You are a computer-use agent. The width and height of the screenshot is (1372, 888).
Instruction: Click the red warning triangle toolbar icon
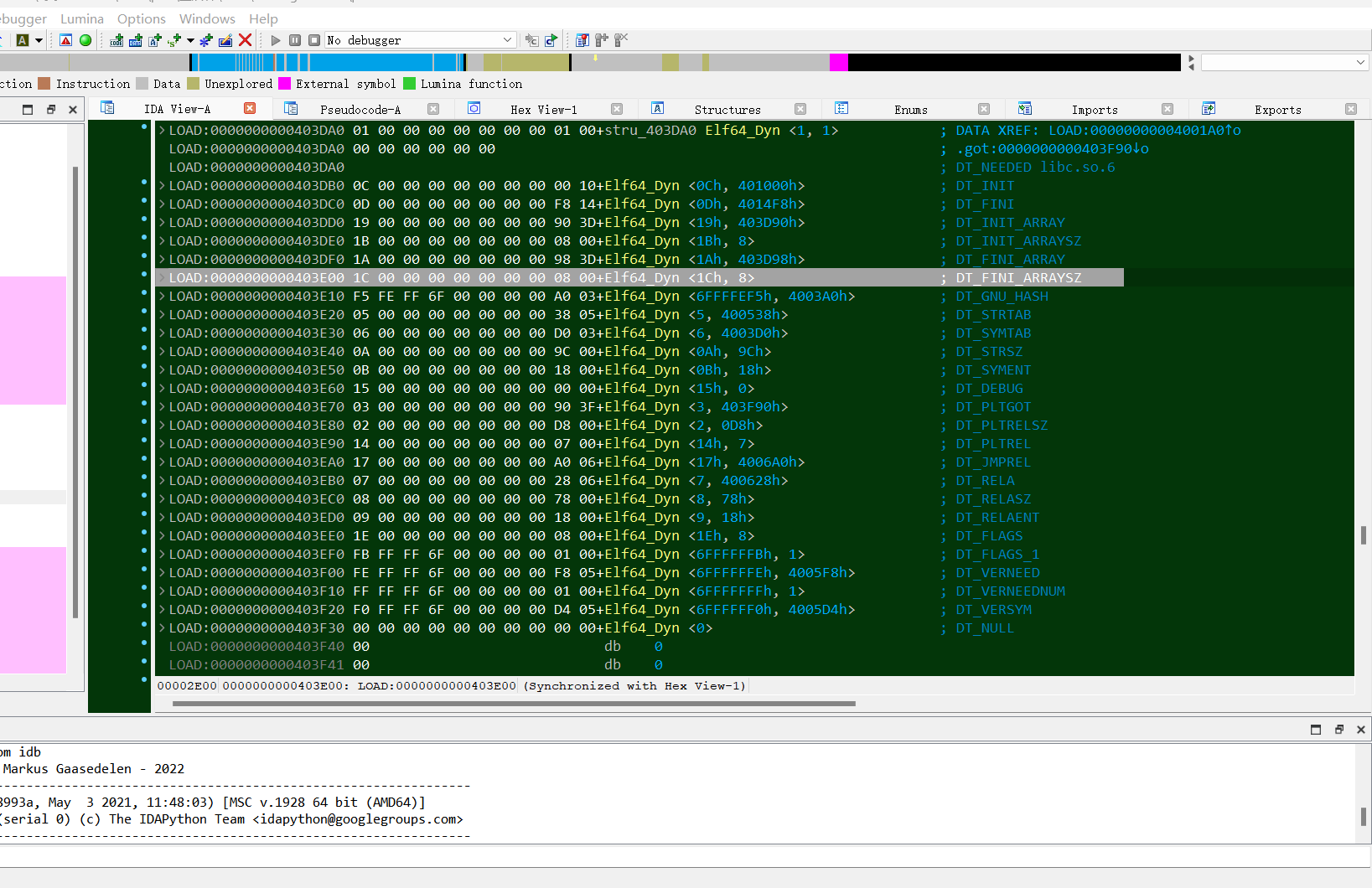coord(66,40)
